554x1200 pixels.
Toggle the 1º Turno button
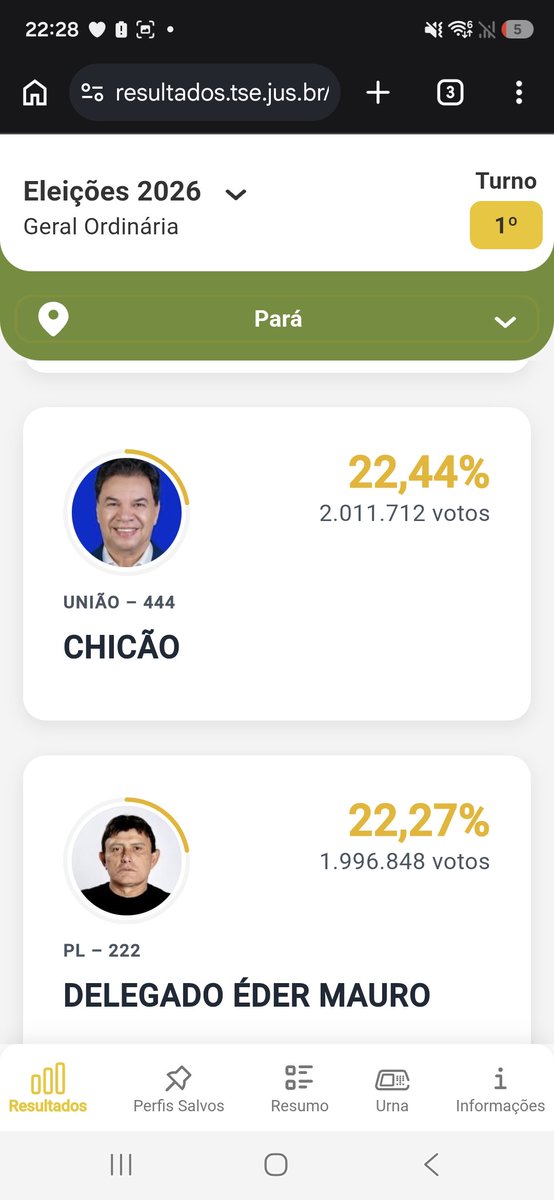pos(506,226)
